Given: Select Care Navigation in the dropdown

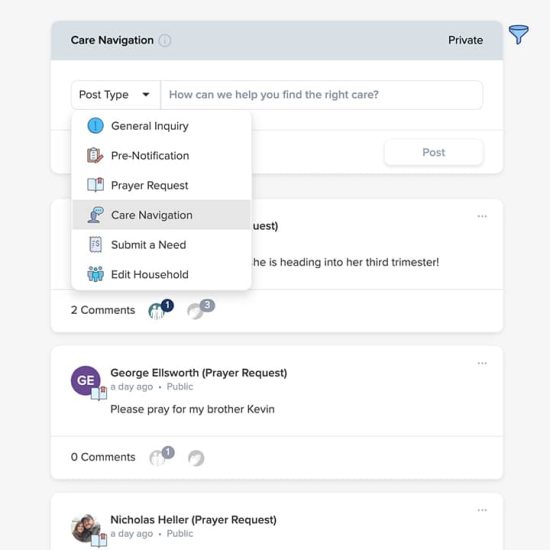Looking at the screenshot, I should (x=161, y=215).
